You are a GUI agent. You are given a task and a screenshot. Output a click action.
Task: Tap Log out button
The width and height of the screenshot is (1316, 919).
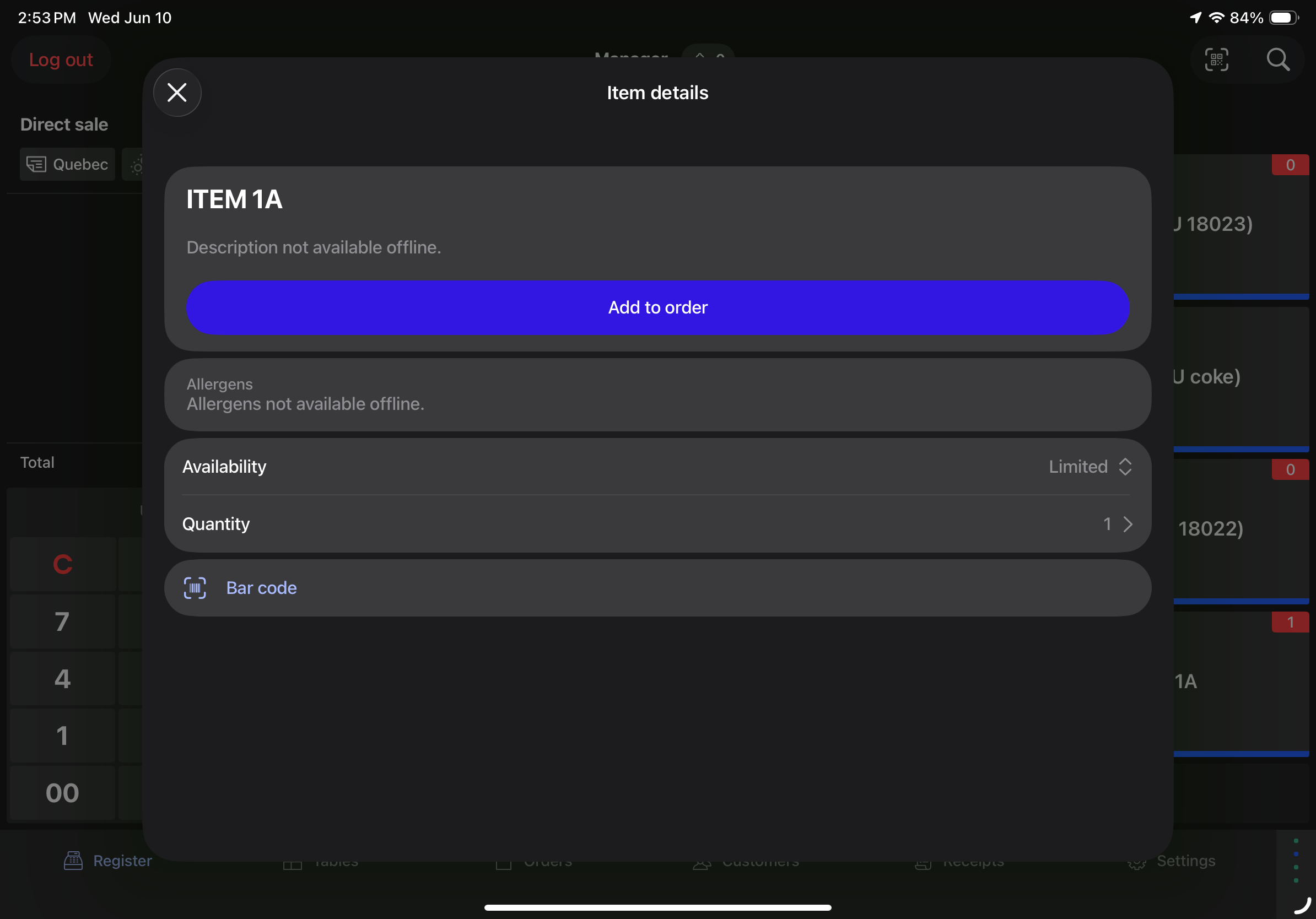point(61,60)
